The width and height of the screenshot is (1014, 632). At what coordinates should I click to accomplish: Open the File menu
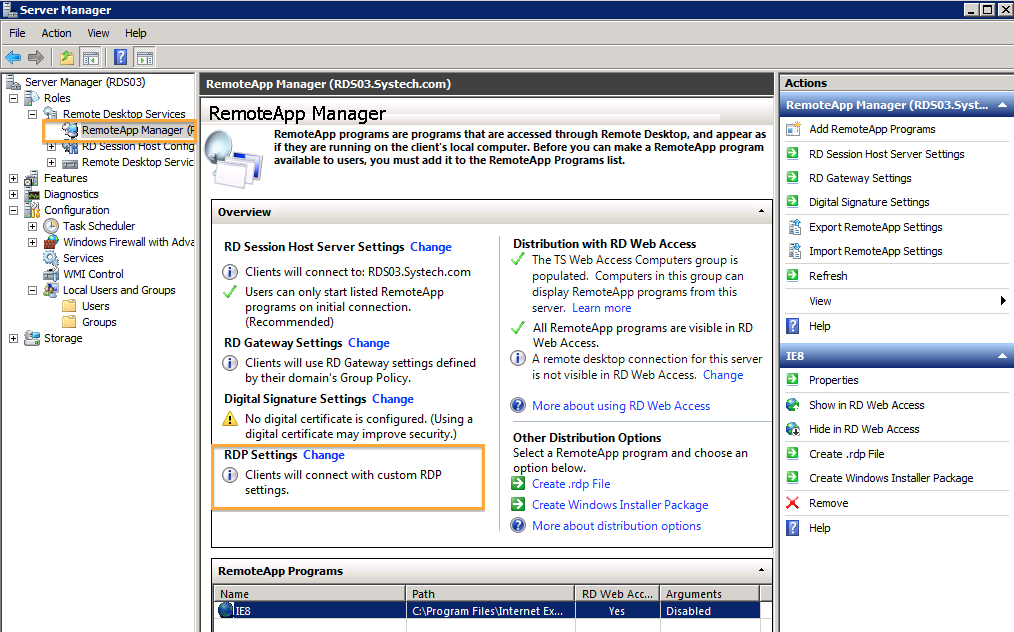click(x=17, y=33)
